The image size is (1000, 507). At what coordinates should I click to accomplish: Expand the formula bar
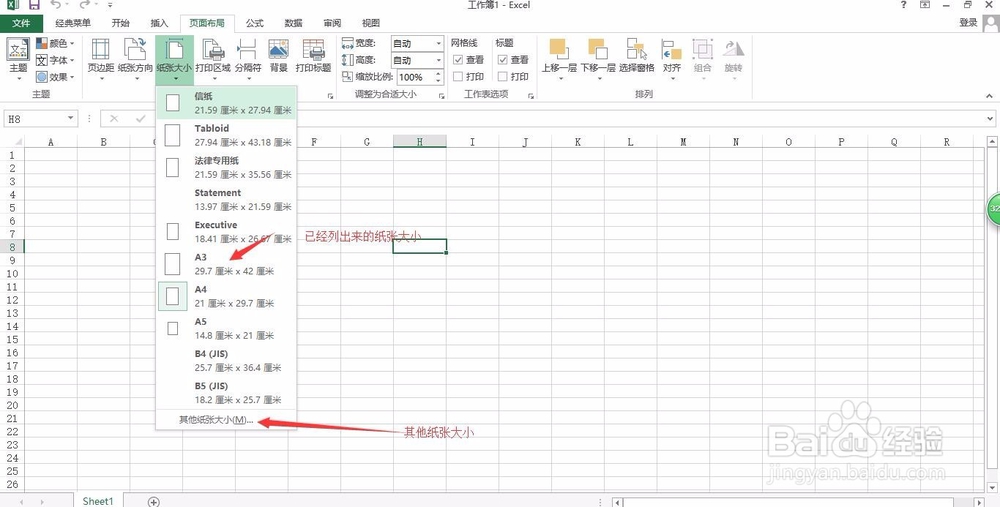tap(990, 119)
